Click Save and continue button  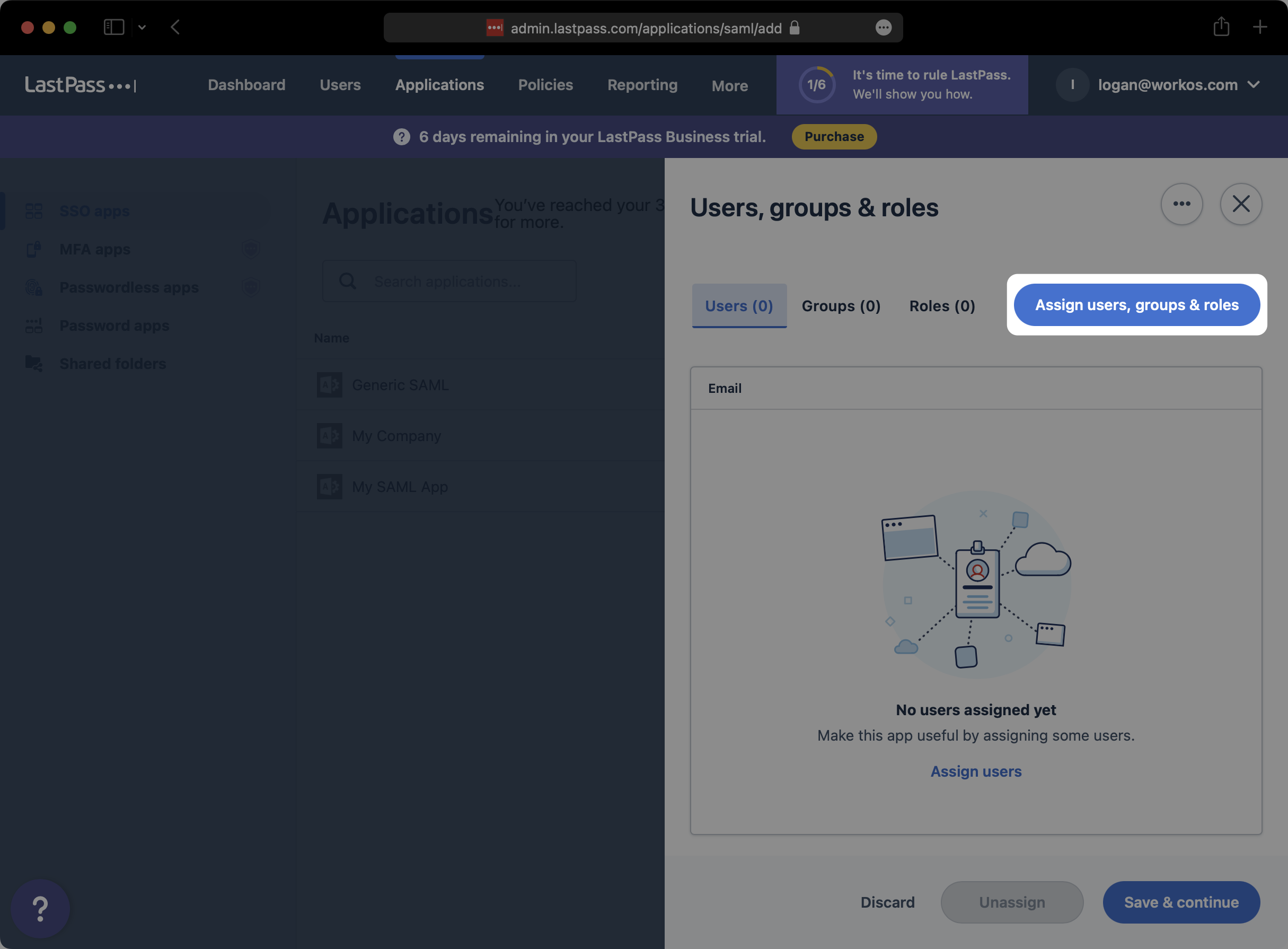[x=1182, y=902]
